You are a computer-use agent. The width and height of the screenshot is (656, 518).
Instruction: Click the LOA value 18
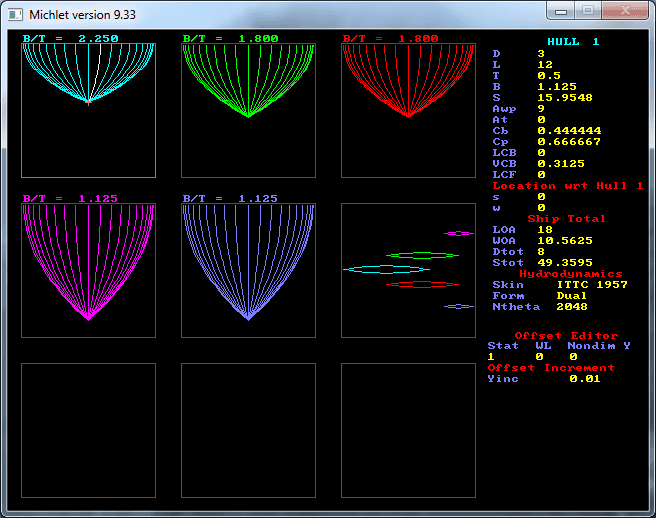click(545, 229)
